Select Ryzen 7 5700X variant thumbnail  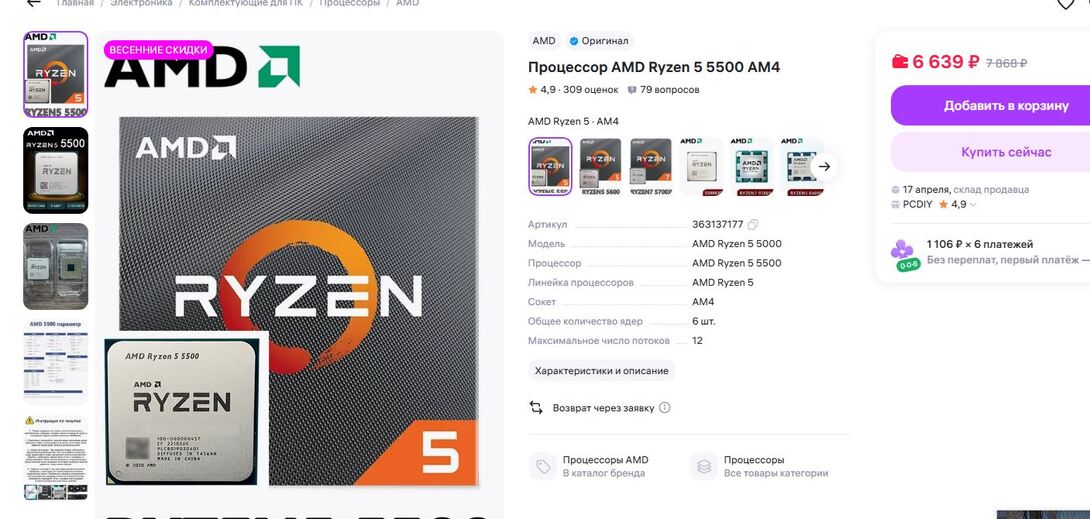(x=651, y=167)
